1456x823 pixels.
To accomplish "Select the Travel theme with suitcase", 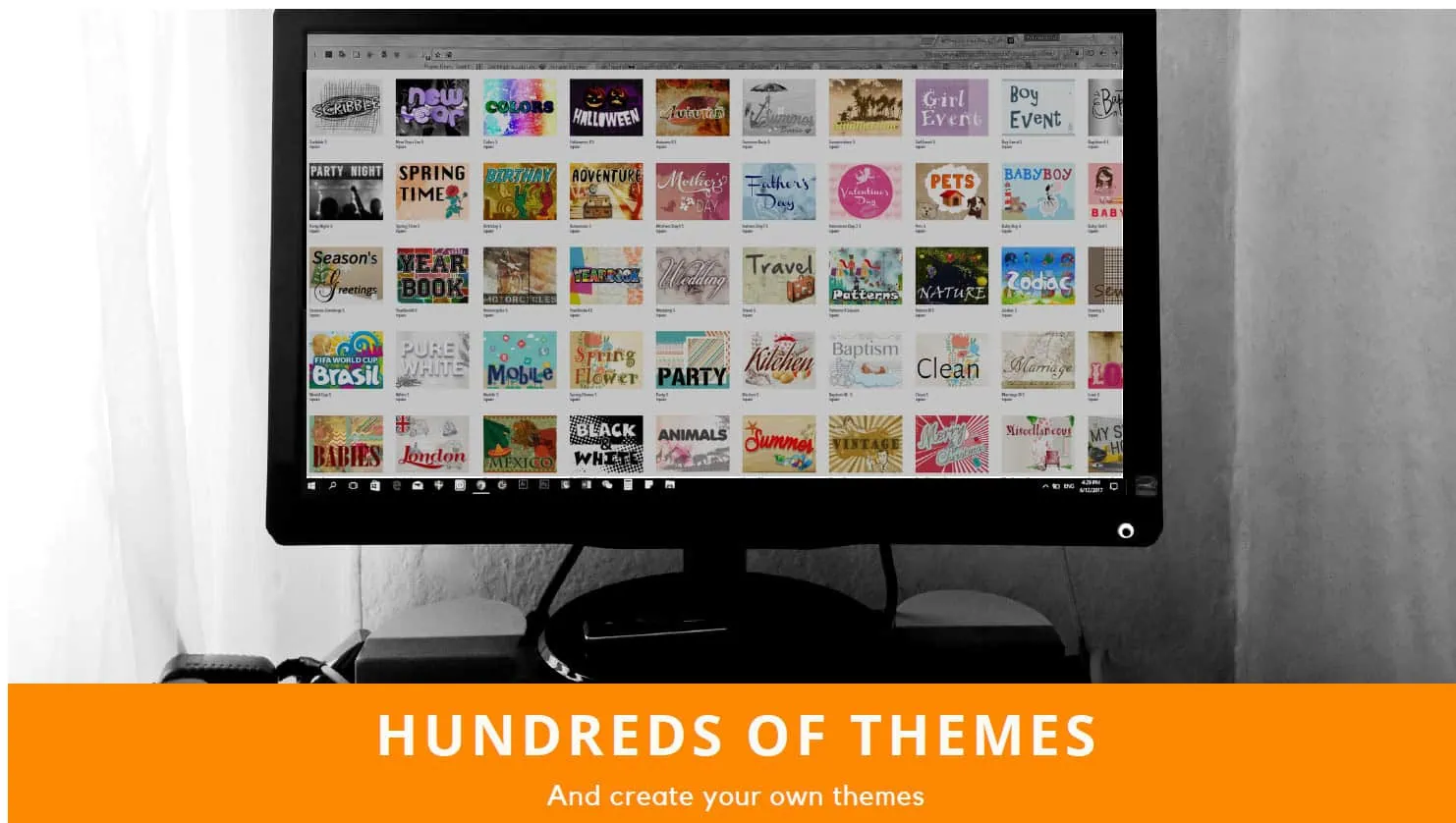I will [779, 276].
